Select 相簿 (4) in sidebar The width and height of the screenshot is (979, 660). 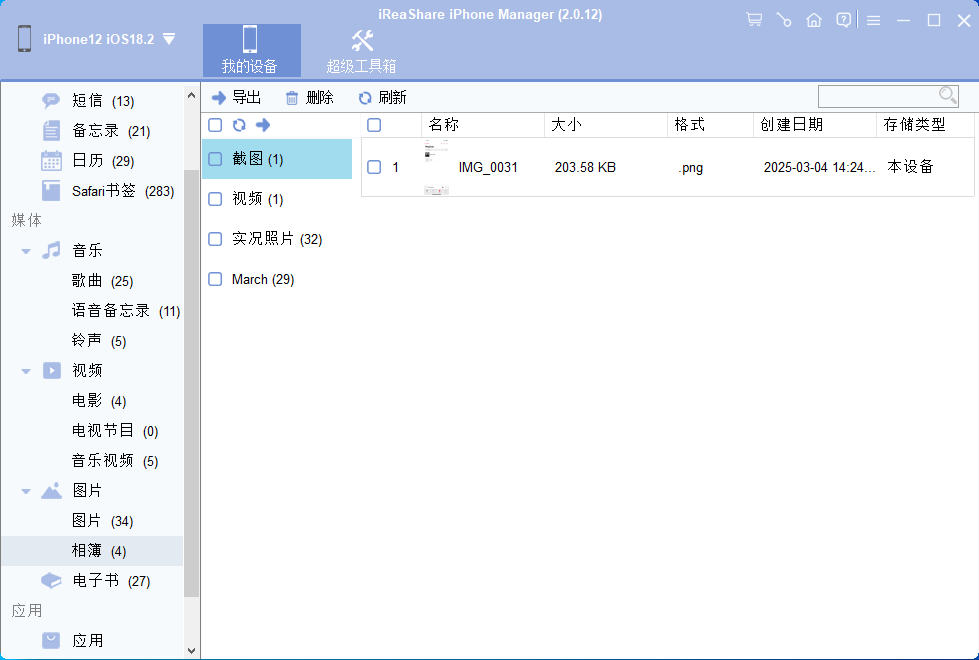coord(92,551)
